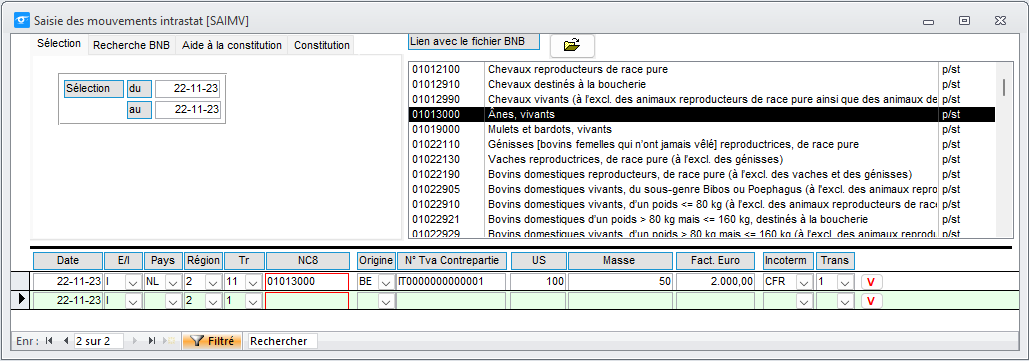The image size is (1029, 361).
Task: Click the Fact. Euro column header
Action: pyautogui.click(x=715, y=261)
